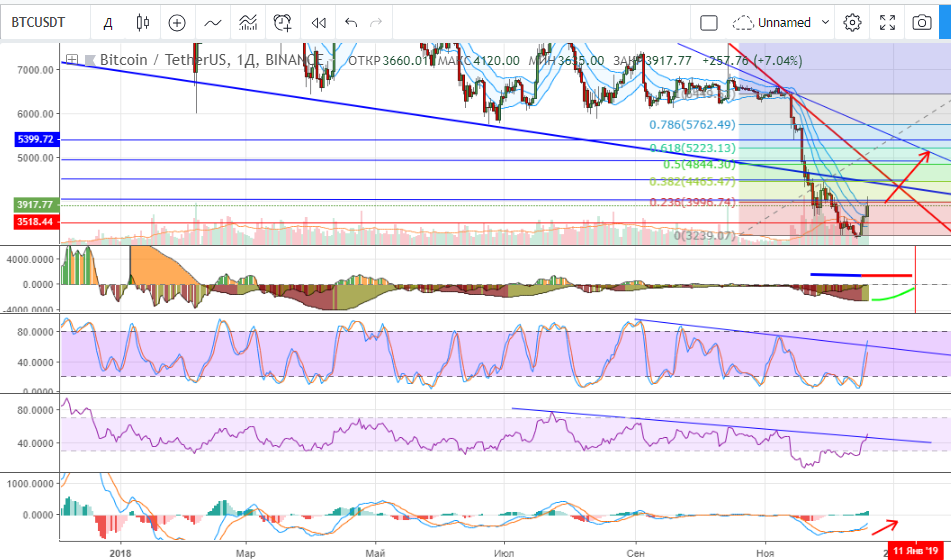The height and width of the screenshot is (560, 951).
Task: Open the indicators menu
Action: coord(212,22)
